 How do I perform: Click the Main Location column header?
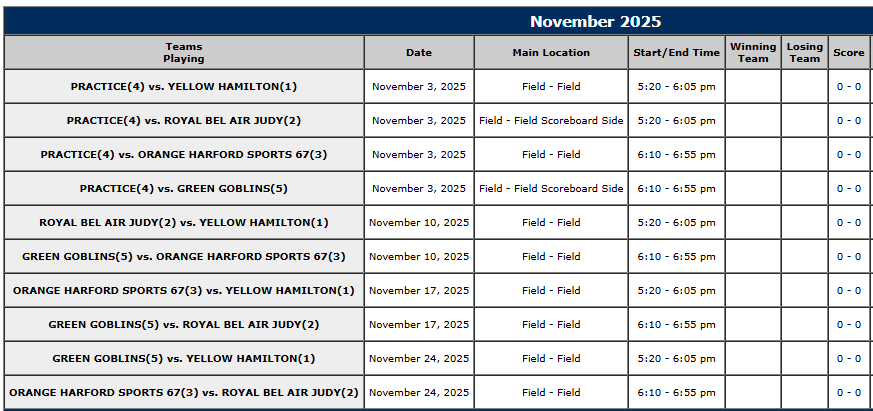[551, 52]
